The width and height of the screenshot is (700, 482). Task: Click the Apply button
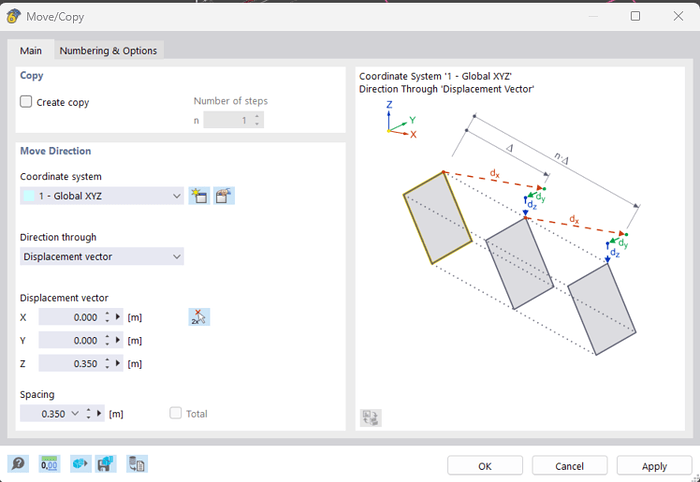(x=654, y=466)
